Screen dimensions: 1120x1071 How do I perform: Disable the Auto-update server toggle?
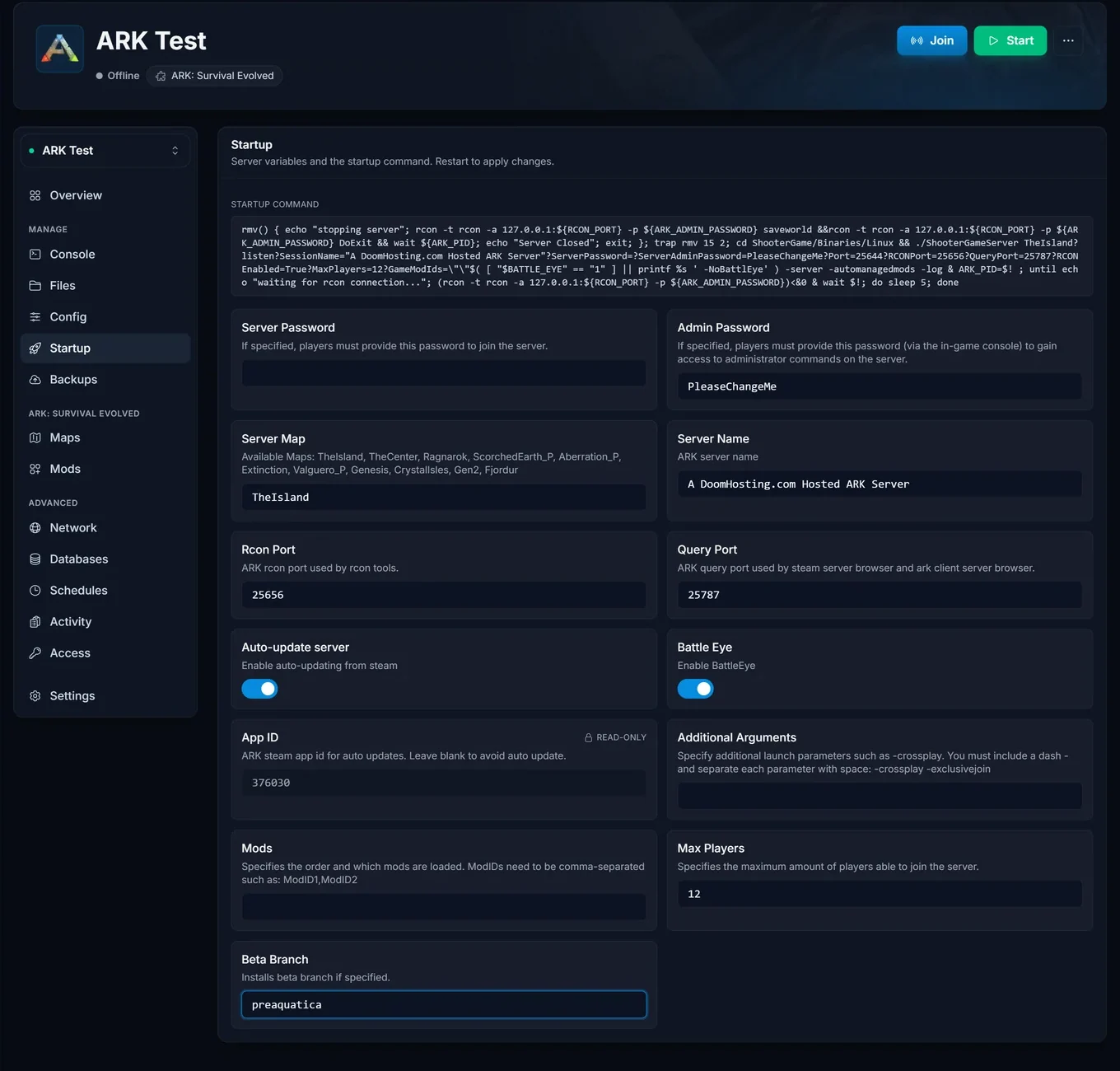coord(259,689)
